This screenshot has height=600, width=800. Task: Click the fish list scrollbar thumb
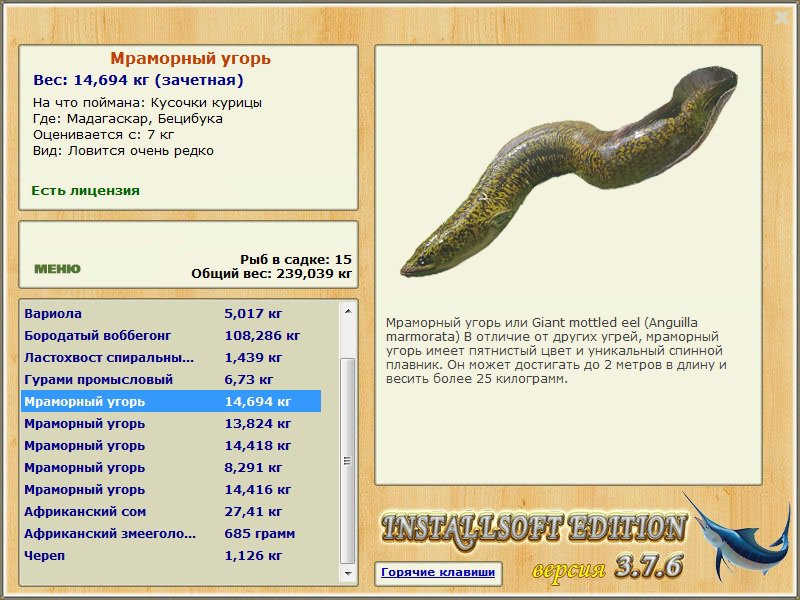(348, 461)
